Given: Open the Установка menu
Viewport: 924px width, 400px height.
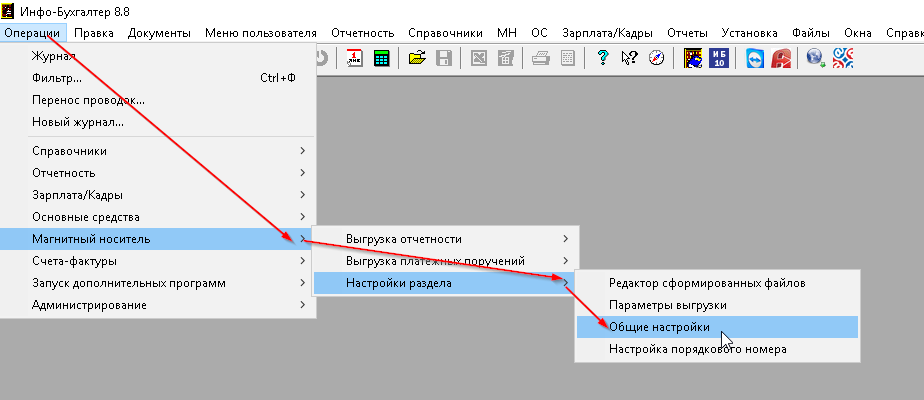Looking at the screenshot, I should [x=750, y=33].
